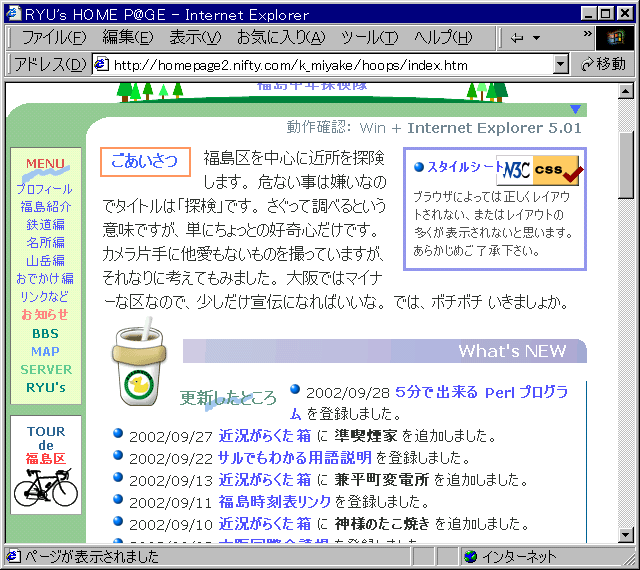Expand the Back button history arrow

click(x=536, y=38)
